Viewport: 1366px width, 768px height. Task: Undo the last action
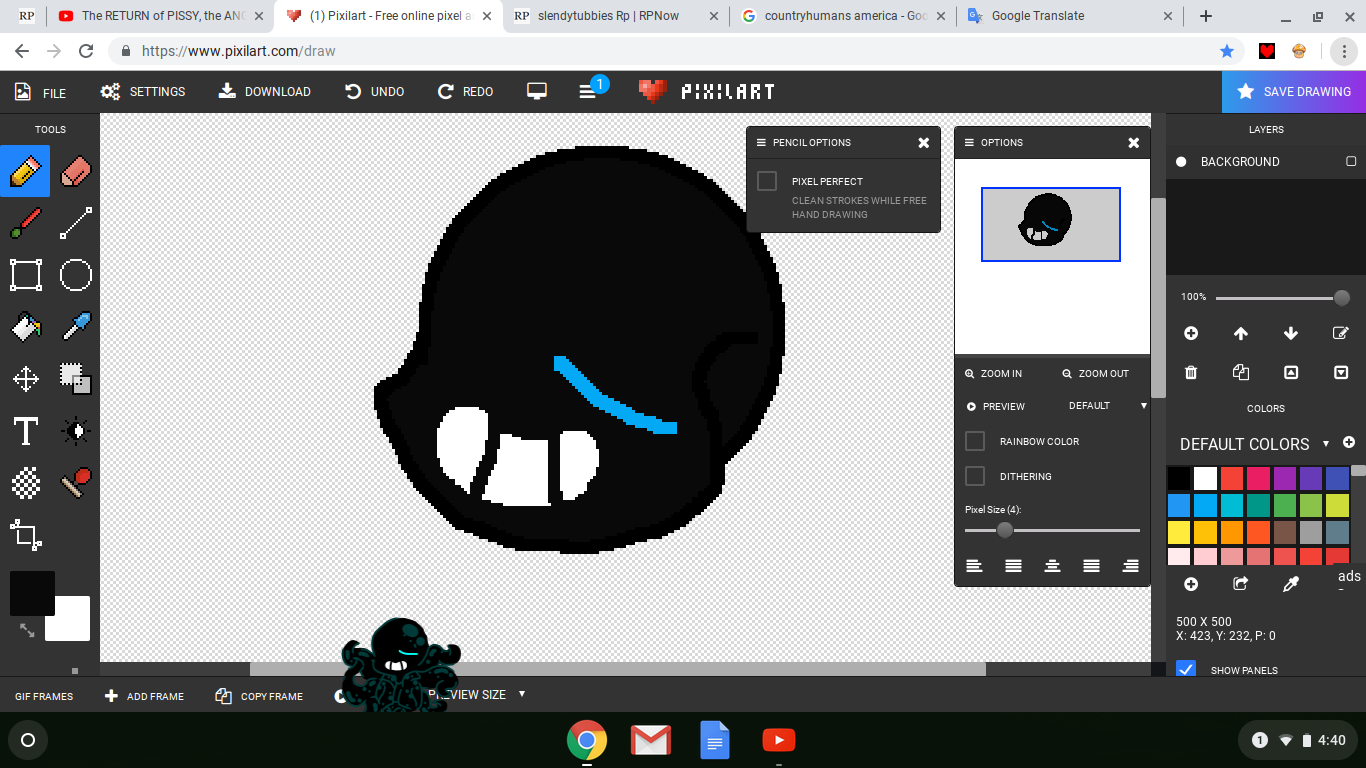[375, 91]
